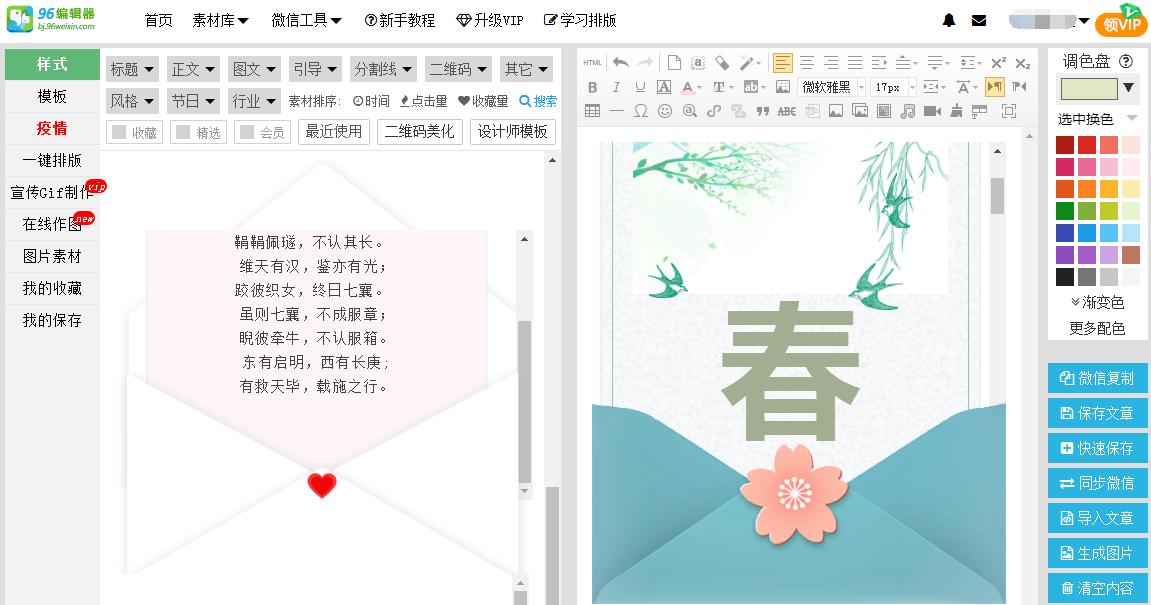Image resolution: width=1151 pixels, height=605 pixels.
Task: Switch to the 模板 sidebar tab
Action: tap(51, 96)
